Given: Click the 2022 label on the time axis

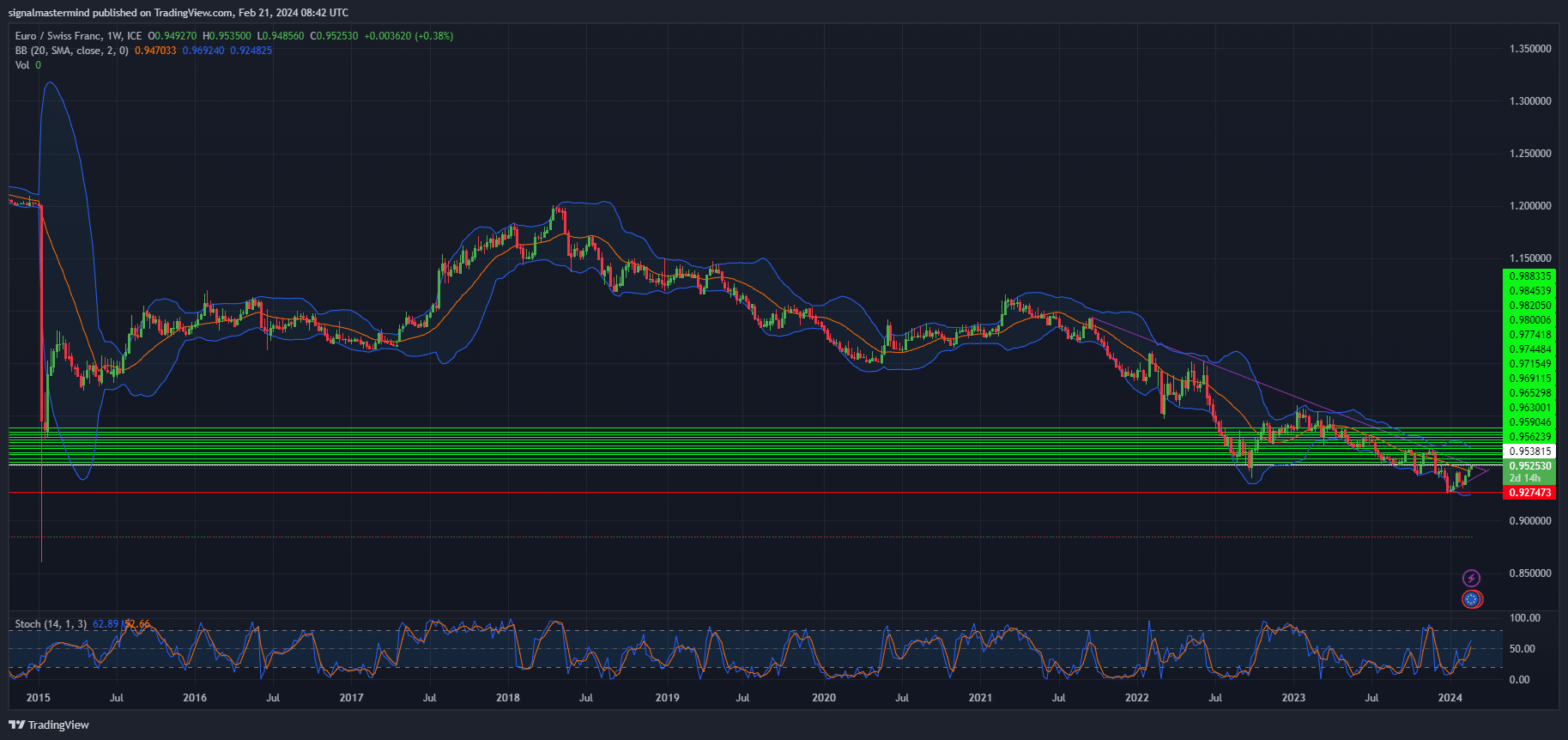Looking at the screenshot, I should click(x=1137, y=698).
